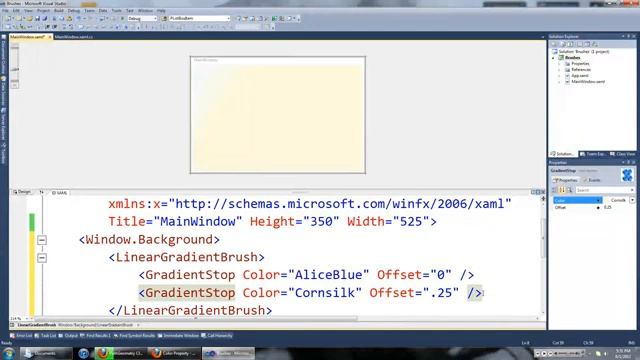This screenshot has width=640, height=360.
Task: Collapse the Window.Background element in code
Action: [42, 240]
